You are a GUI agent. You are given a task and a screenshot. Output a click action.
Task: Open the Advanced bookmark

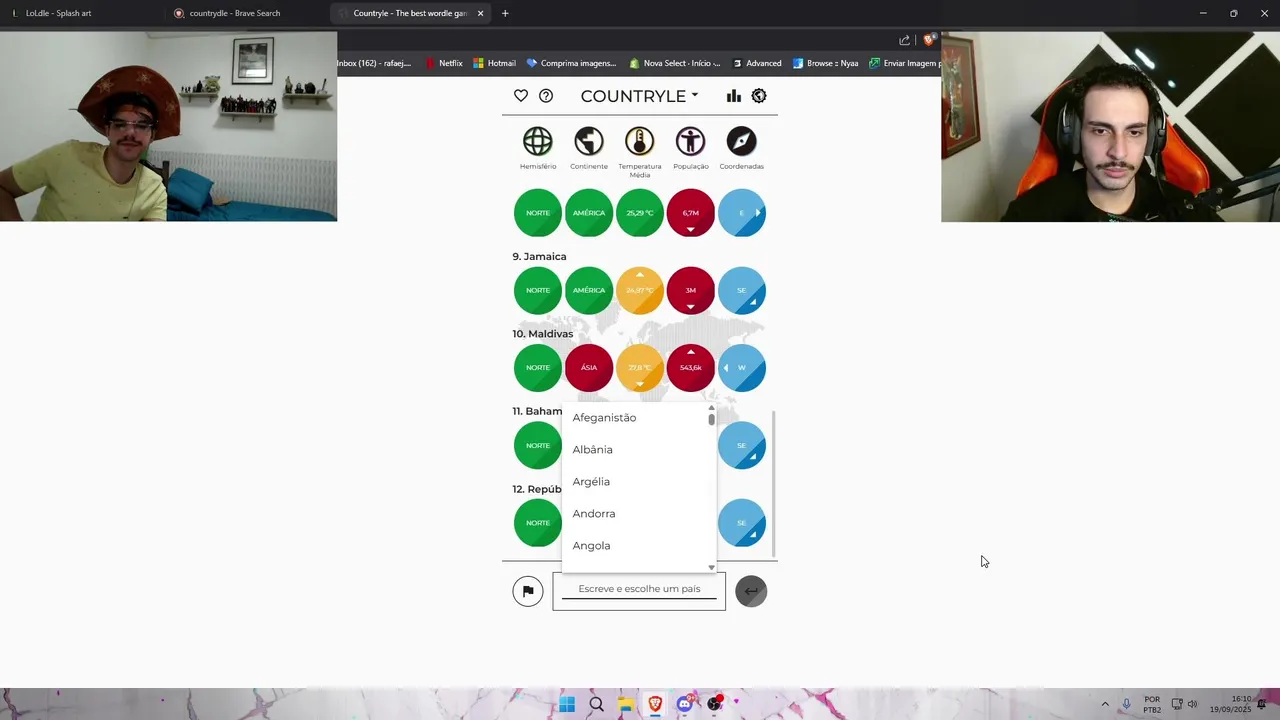pos(757,63)
